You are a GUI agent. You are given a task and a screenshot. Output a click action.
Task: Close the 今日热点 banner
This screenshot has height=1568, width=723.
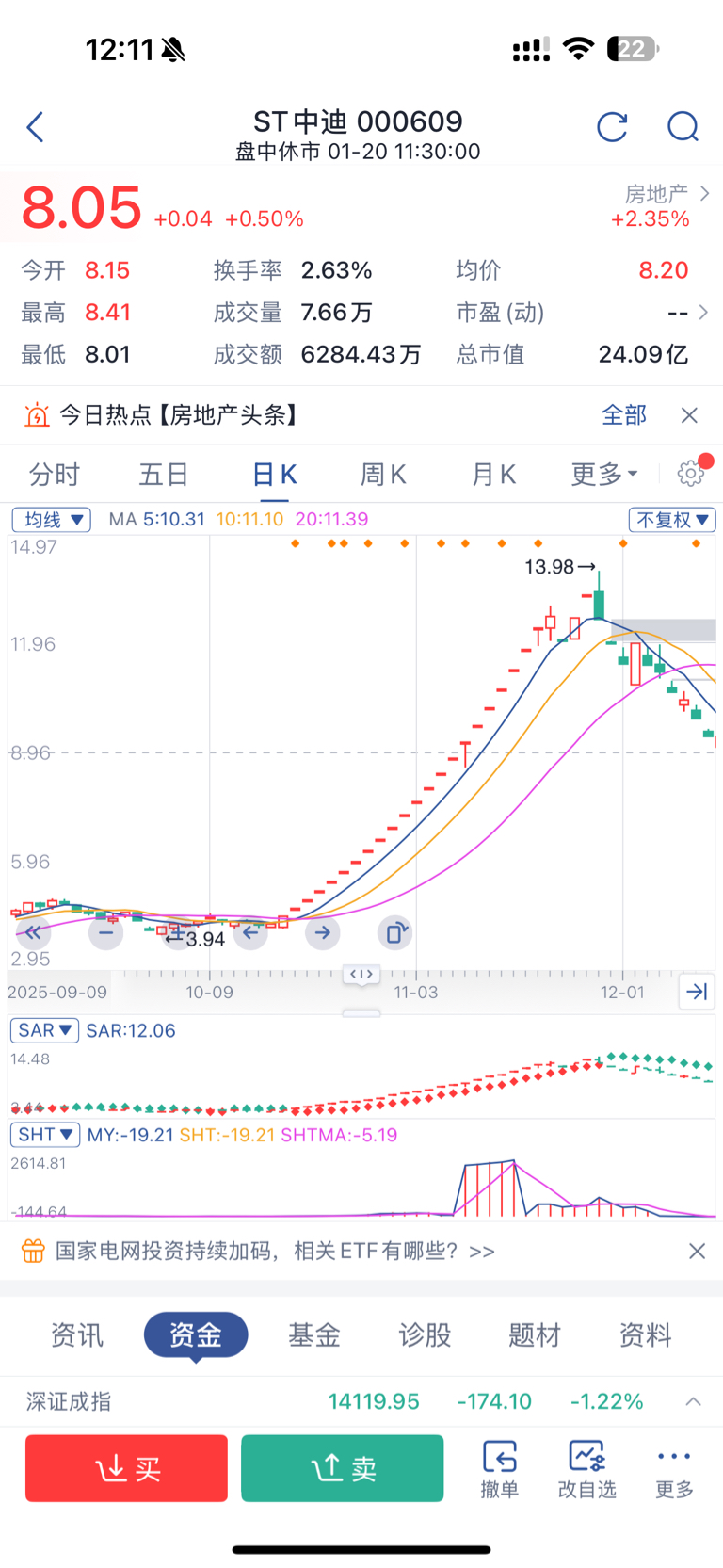point(689,415)
